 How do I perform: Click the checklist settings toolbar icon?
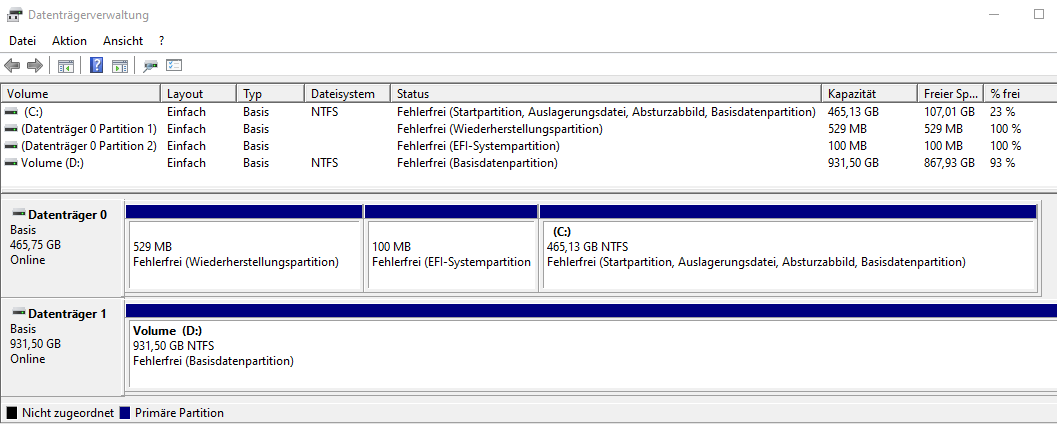174,65
